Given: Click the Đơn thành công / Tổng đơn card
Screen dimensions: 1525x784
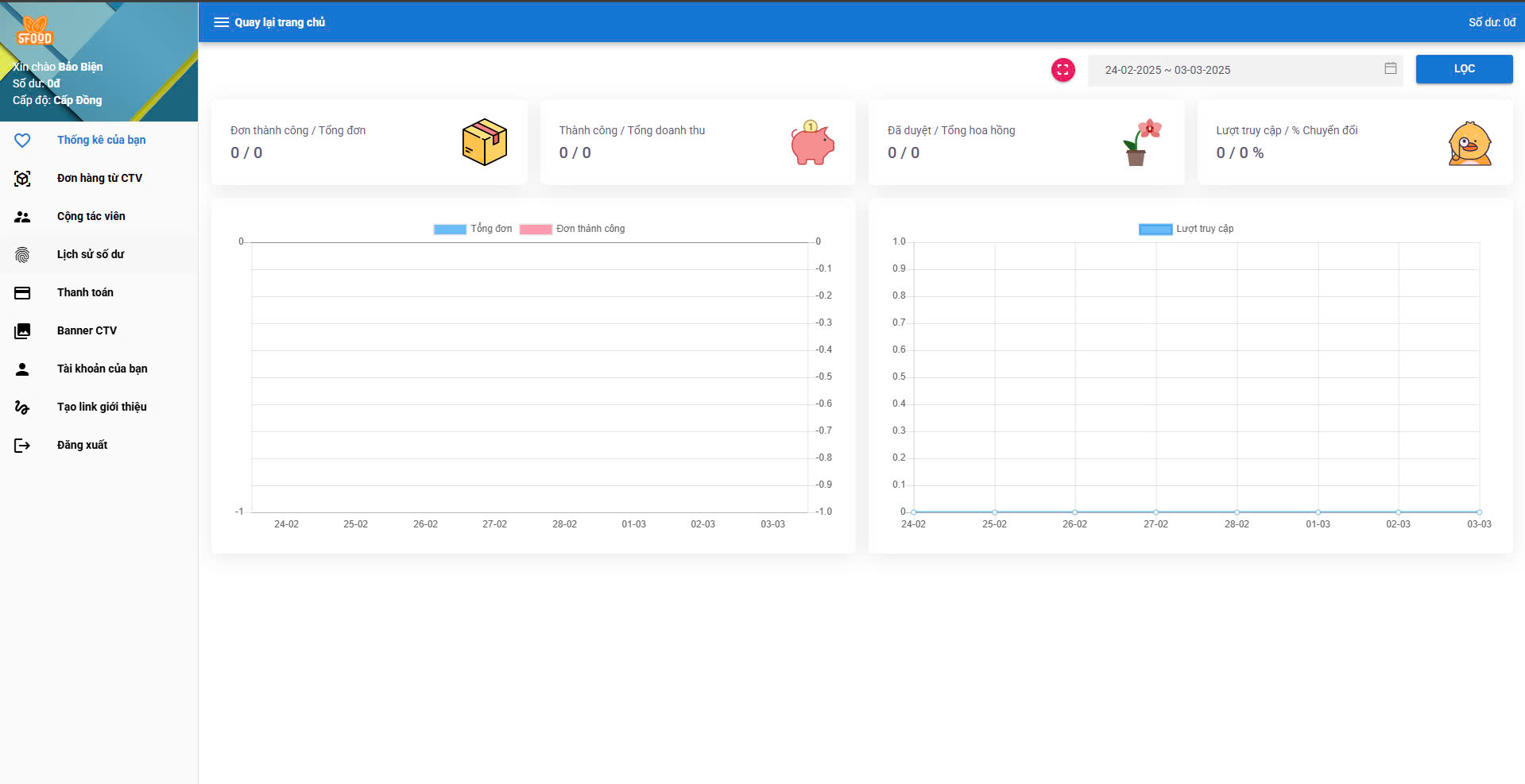Looking at the screenshot, I should pyautogui.click(x=369, y=142).
